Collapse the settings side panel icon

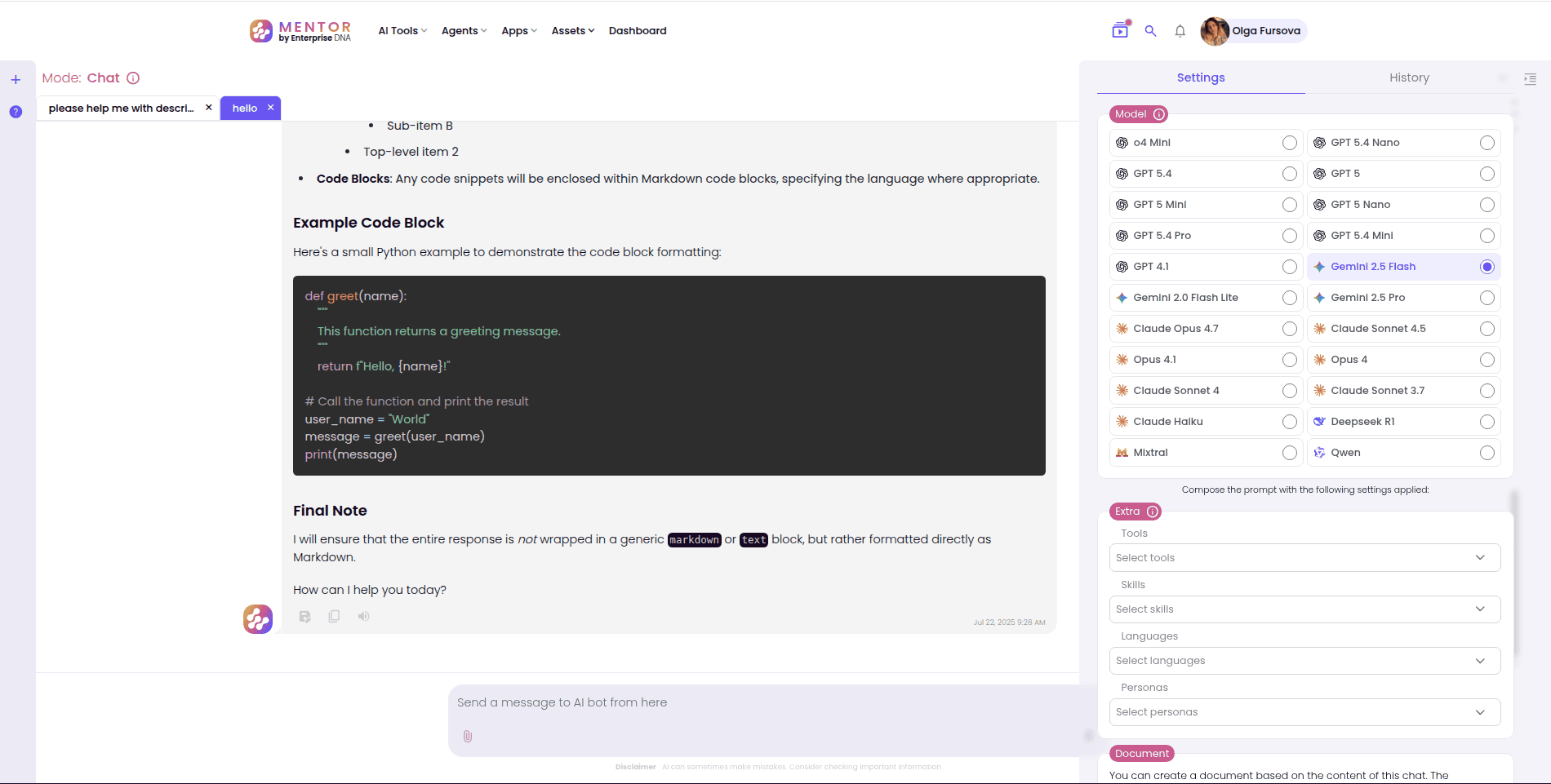(1530, 79)
